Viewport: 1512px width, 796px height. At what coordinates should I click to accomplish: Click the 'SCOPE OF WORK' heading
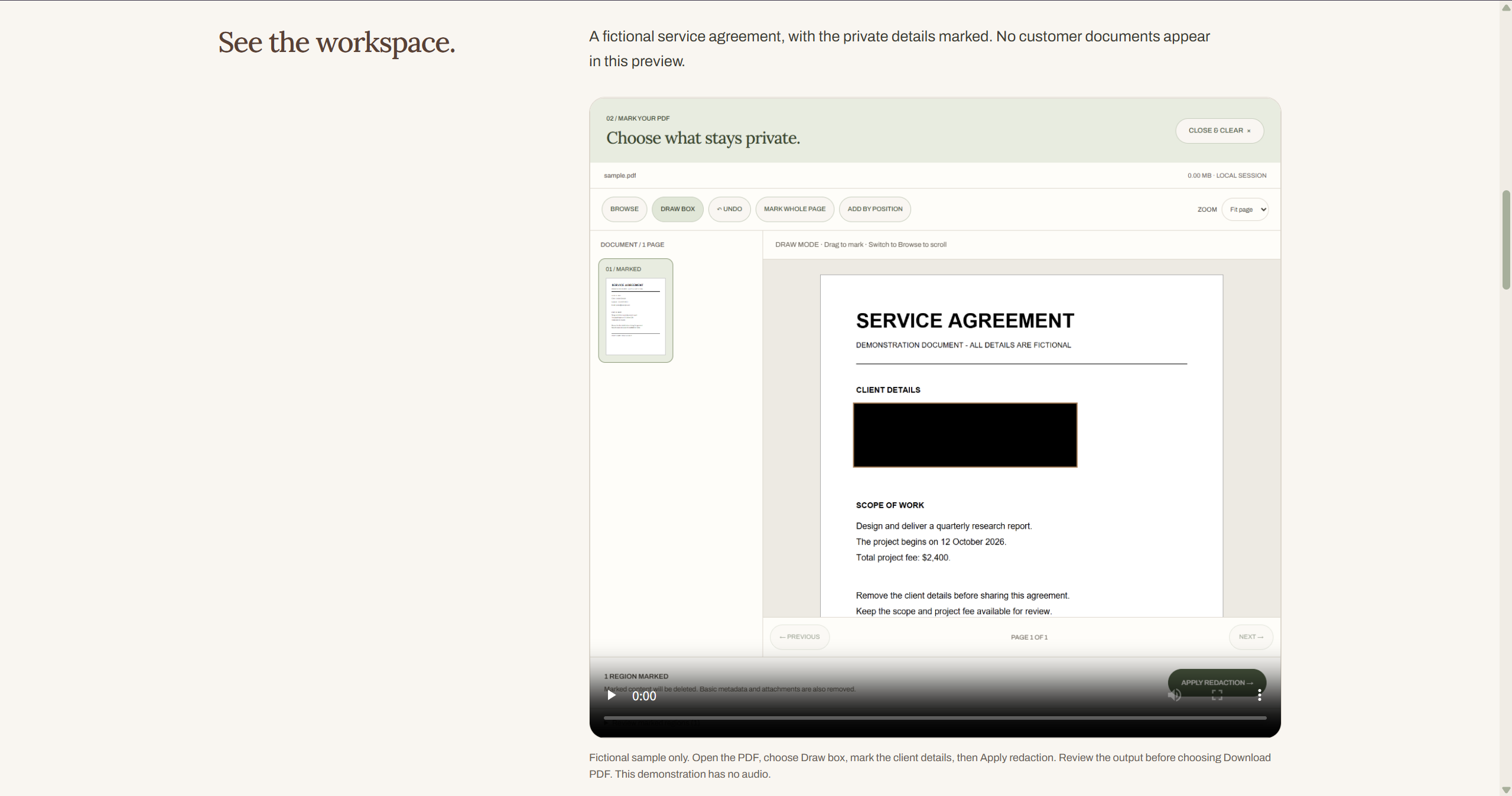[x=890, y=505]
